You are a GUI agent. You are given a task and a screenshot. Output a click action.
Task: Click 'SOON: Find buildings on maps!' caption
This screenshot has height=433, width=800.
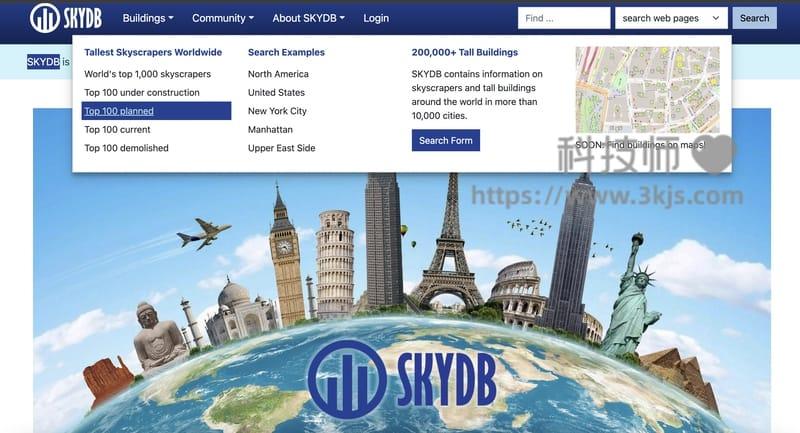point(640,145)
